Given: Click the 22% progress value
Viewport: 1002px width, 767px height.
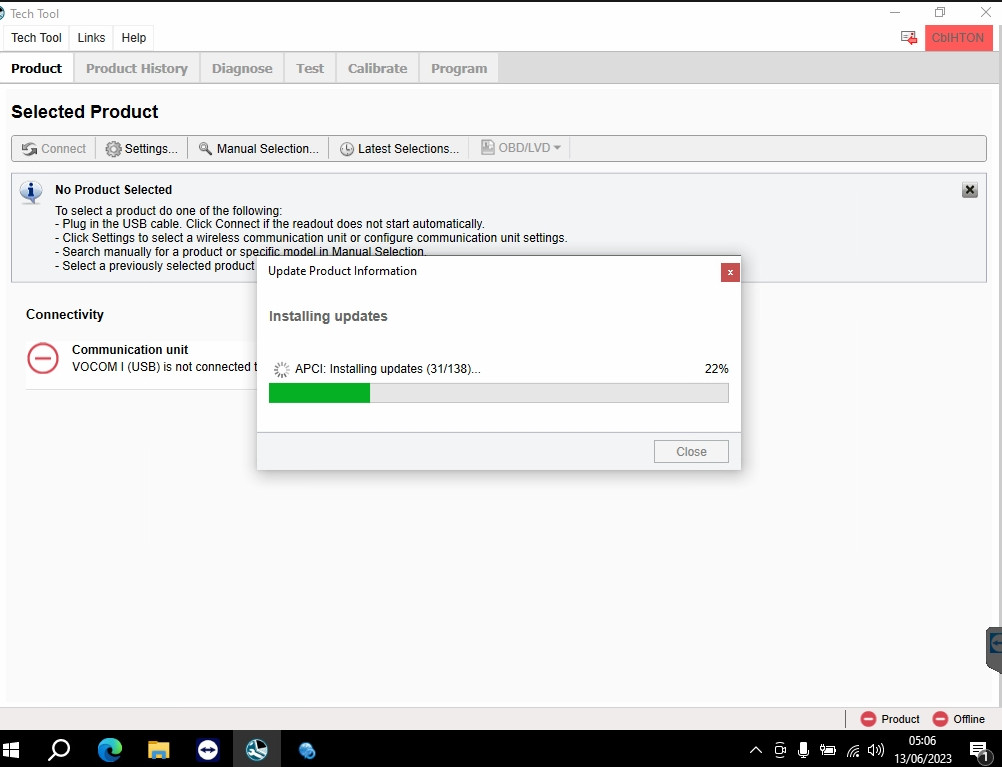Looking at the screenshot, I should [x=716, y=369].
